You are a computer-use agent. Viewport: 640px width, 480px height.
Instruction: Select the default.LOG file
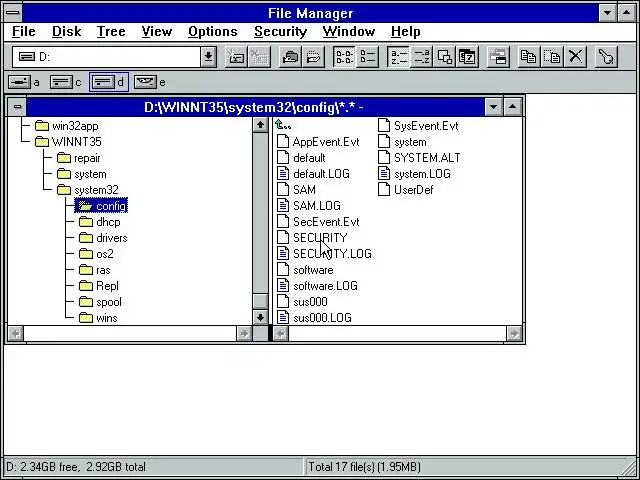313,174
